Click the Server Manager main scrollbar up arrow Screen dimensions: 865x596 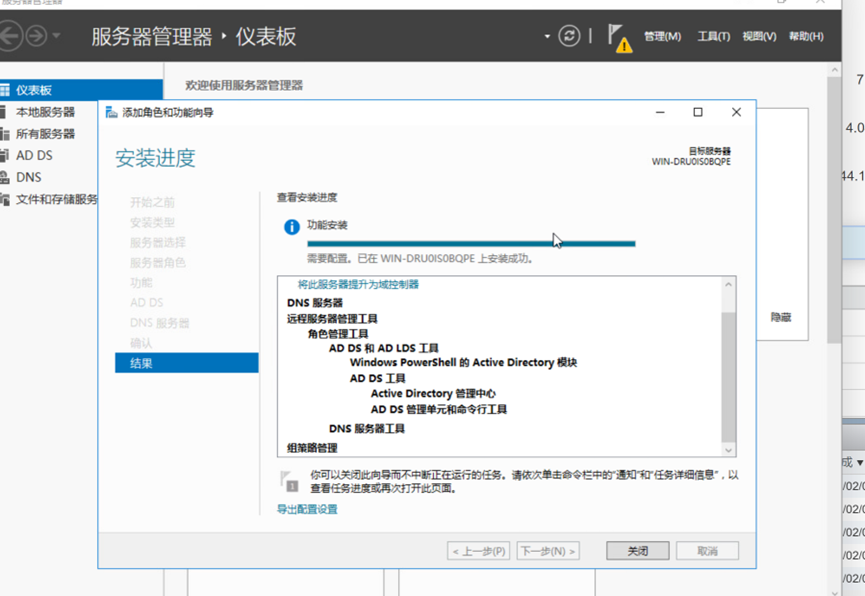(x=834, y=71)
